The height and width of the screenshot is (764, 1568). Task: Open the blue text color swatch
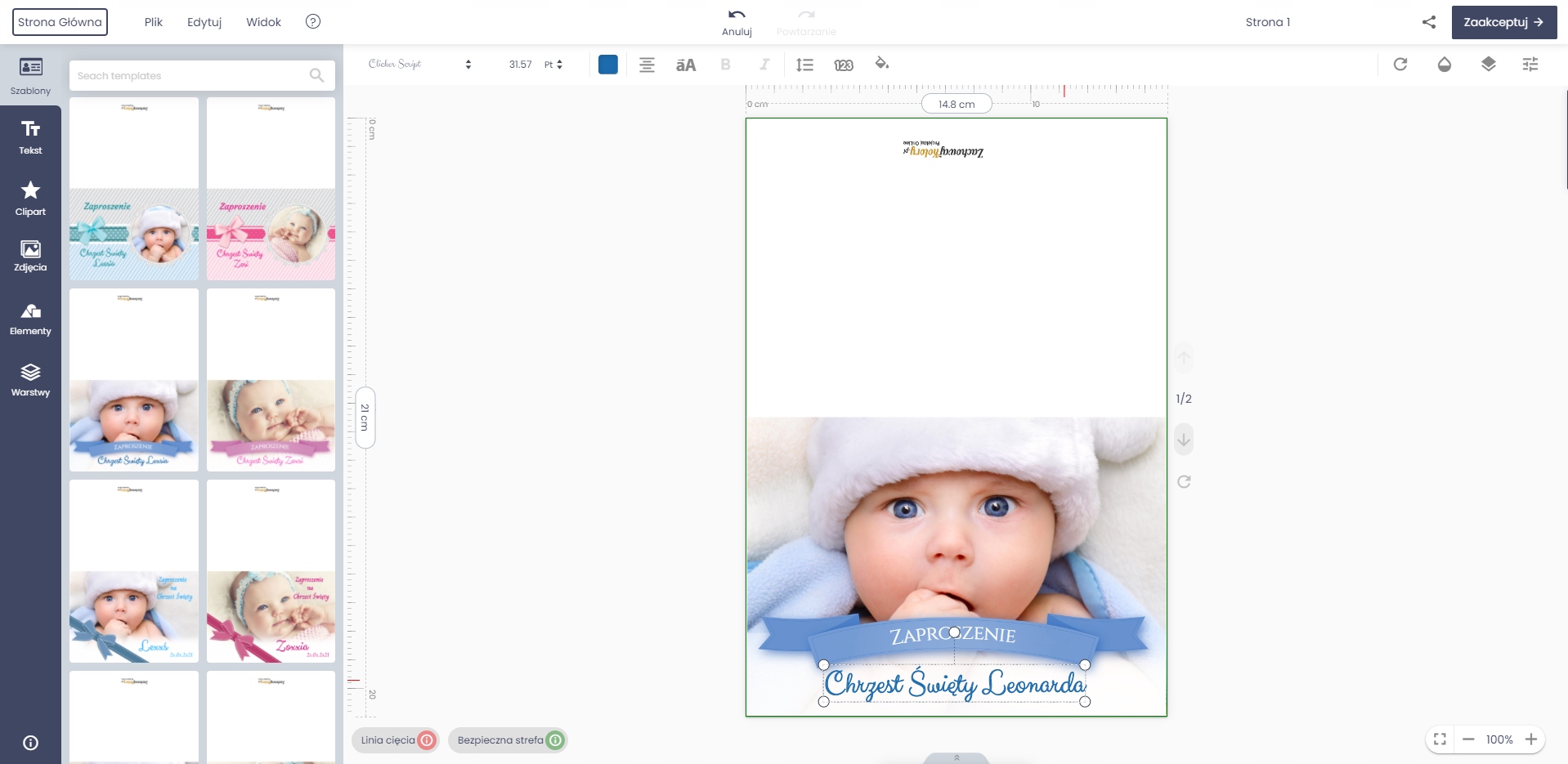click(607, 65)
